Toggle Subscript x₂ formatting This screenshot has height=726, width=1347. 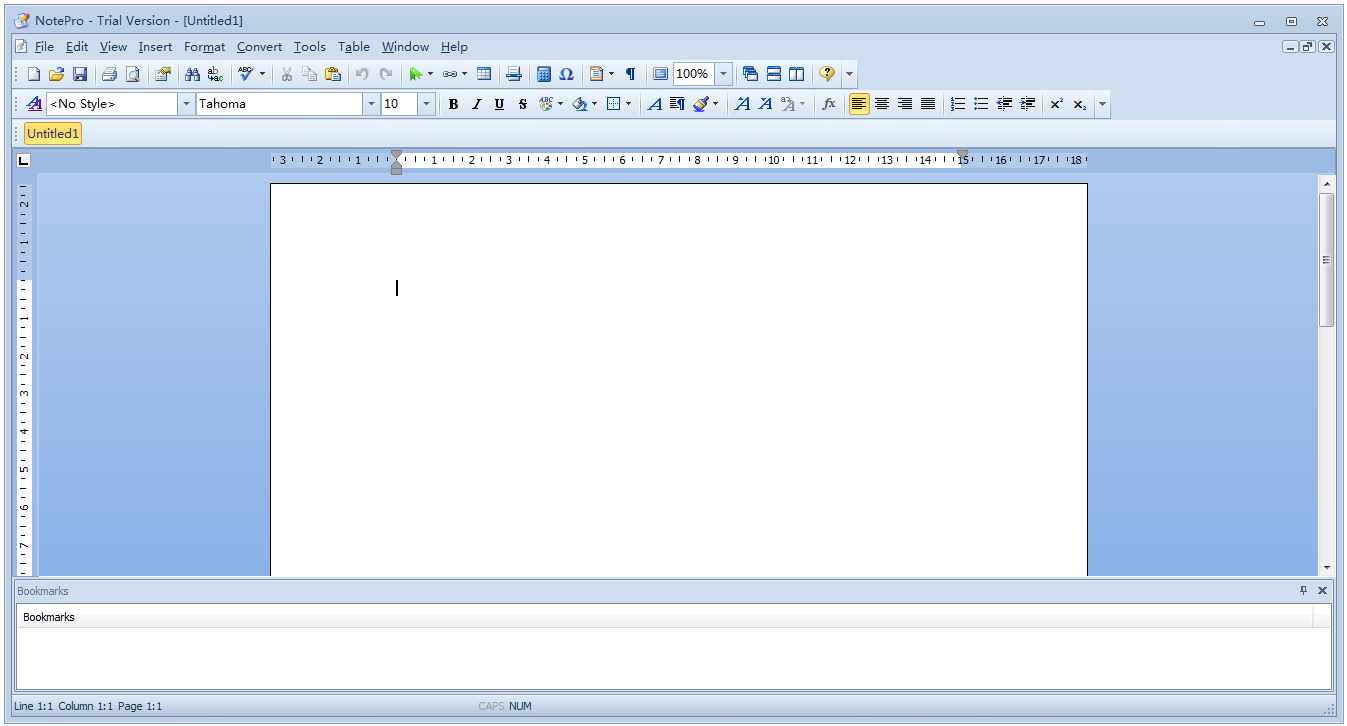1080,104
